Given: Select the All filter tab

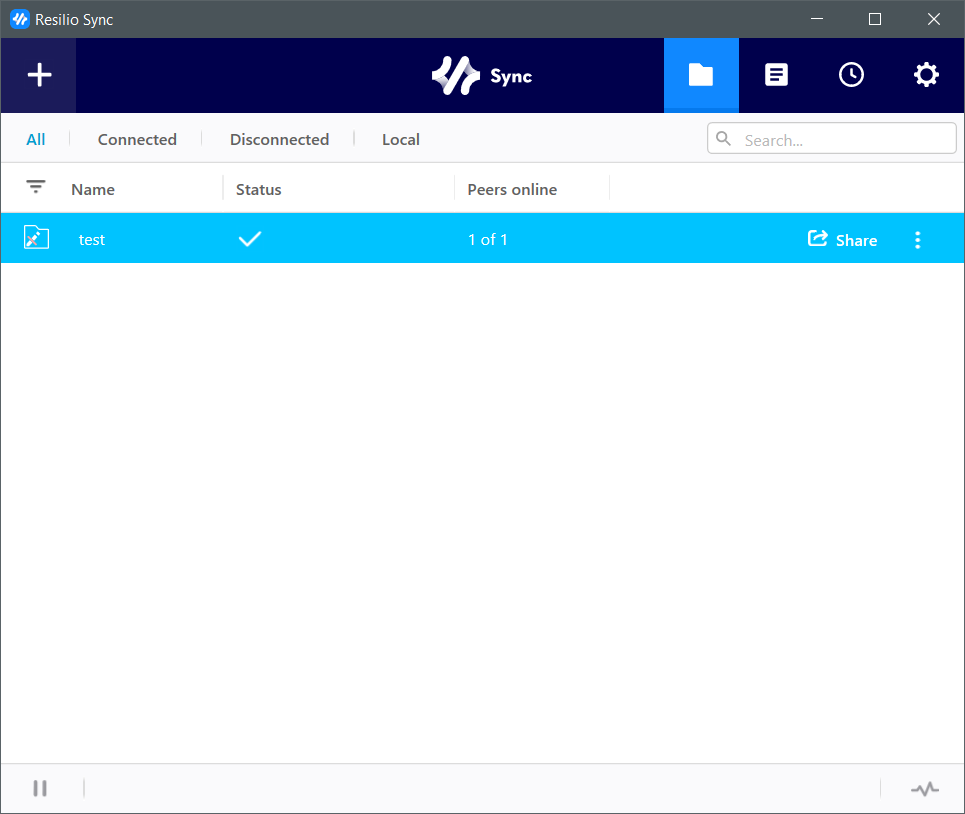Looking at the screenshot, I should (x=36, y=140).
